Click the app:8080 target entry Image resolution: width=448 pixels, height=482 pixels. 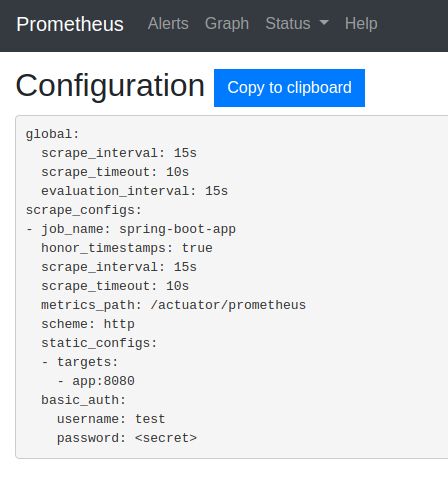click(103, 381)
